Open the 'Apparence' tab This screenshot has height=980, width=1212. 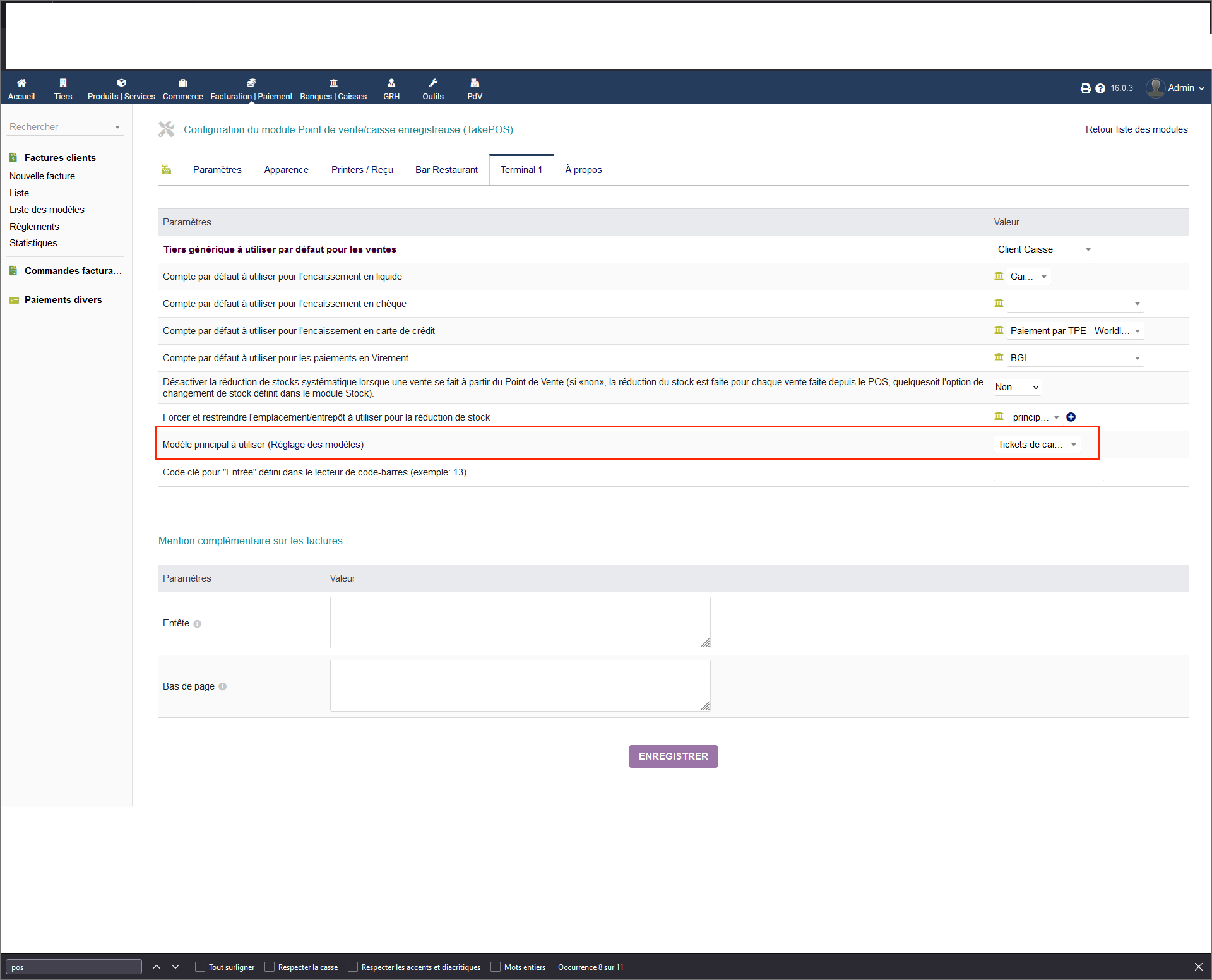286,169
